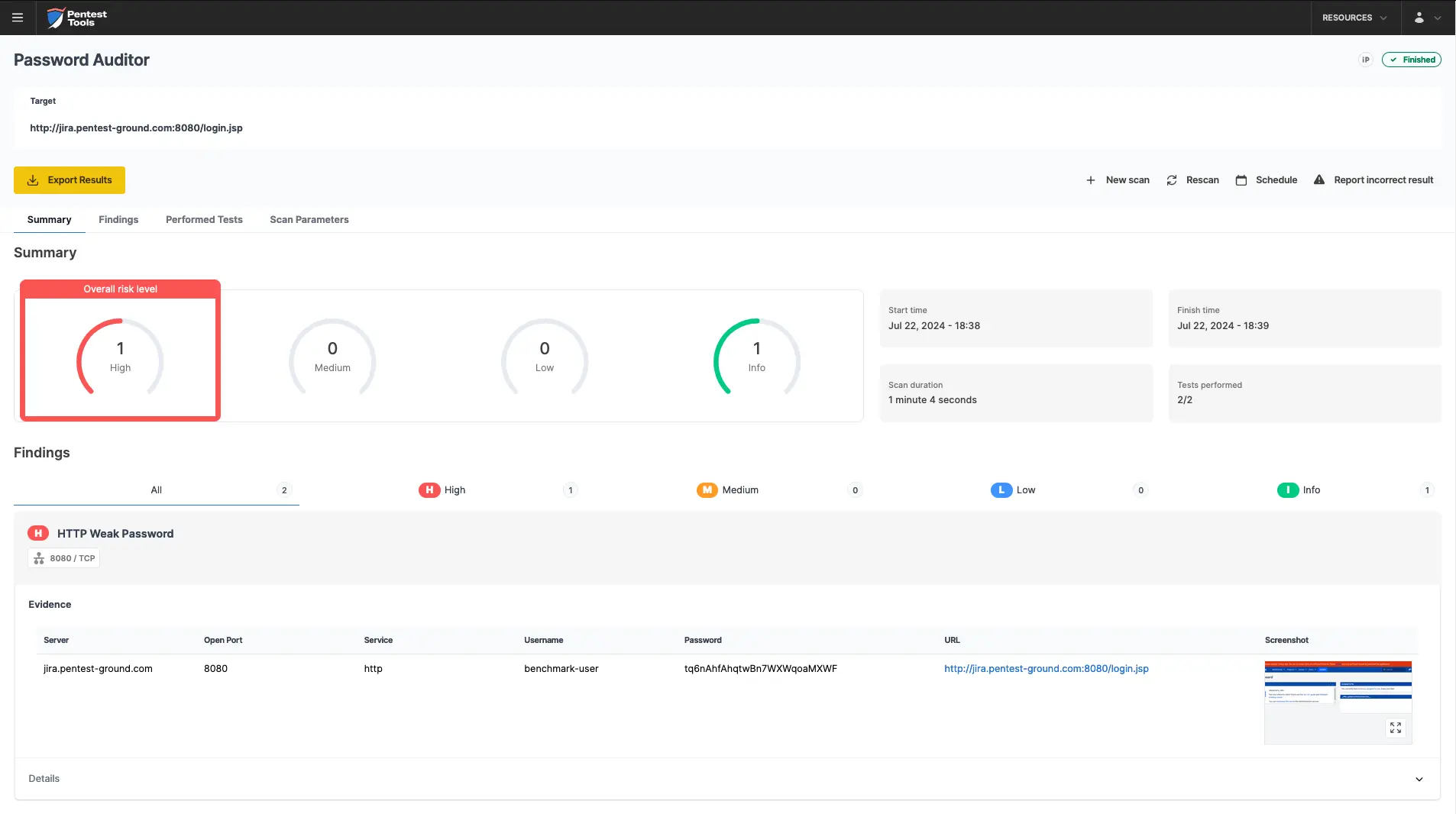Click the Low risk gauge
Screen dimensions: 1456x814
[545, 357]
